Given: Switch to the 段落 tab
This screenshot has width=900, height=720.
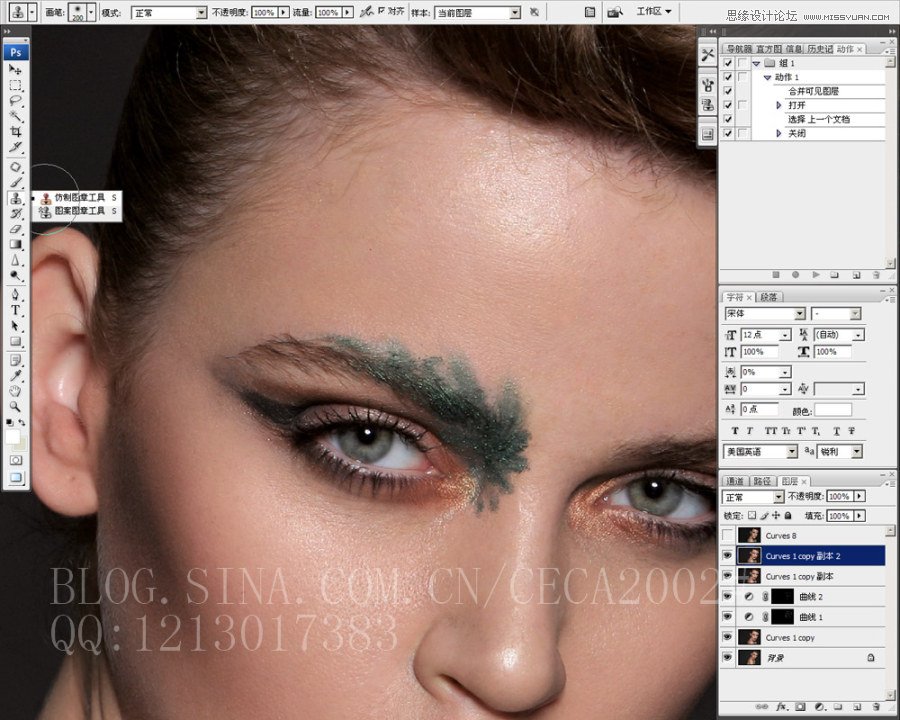Looking at the screenshot, I should pos(768,297).
